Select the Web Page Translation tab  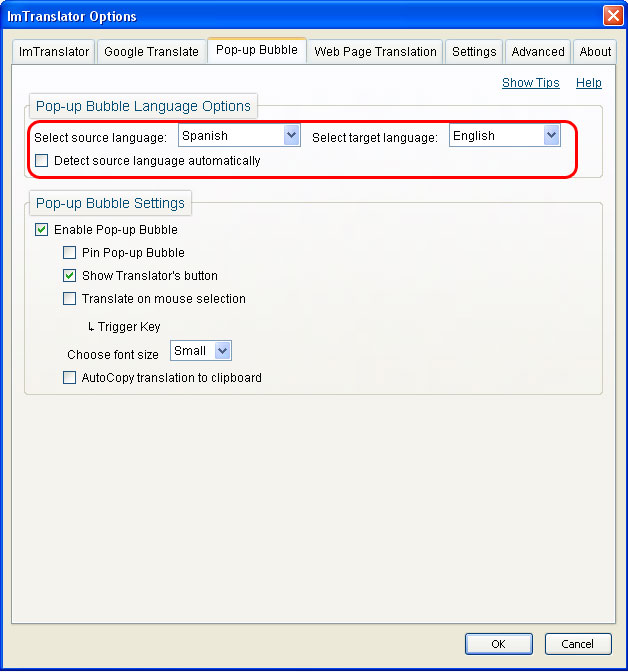pos(375,52)
